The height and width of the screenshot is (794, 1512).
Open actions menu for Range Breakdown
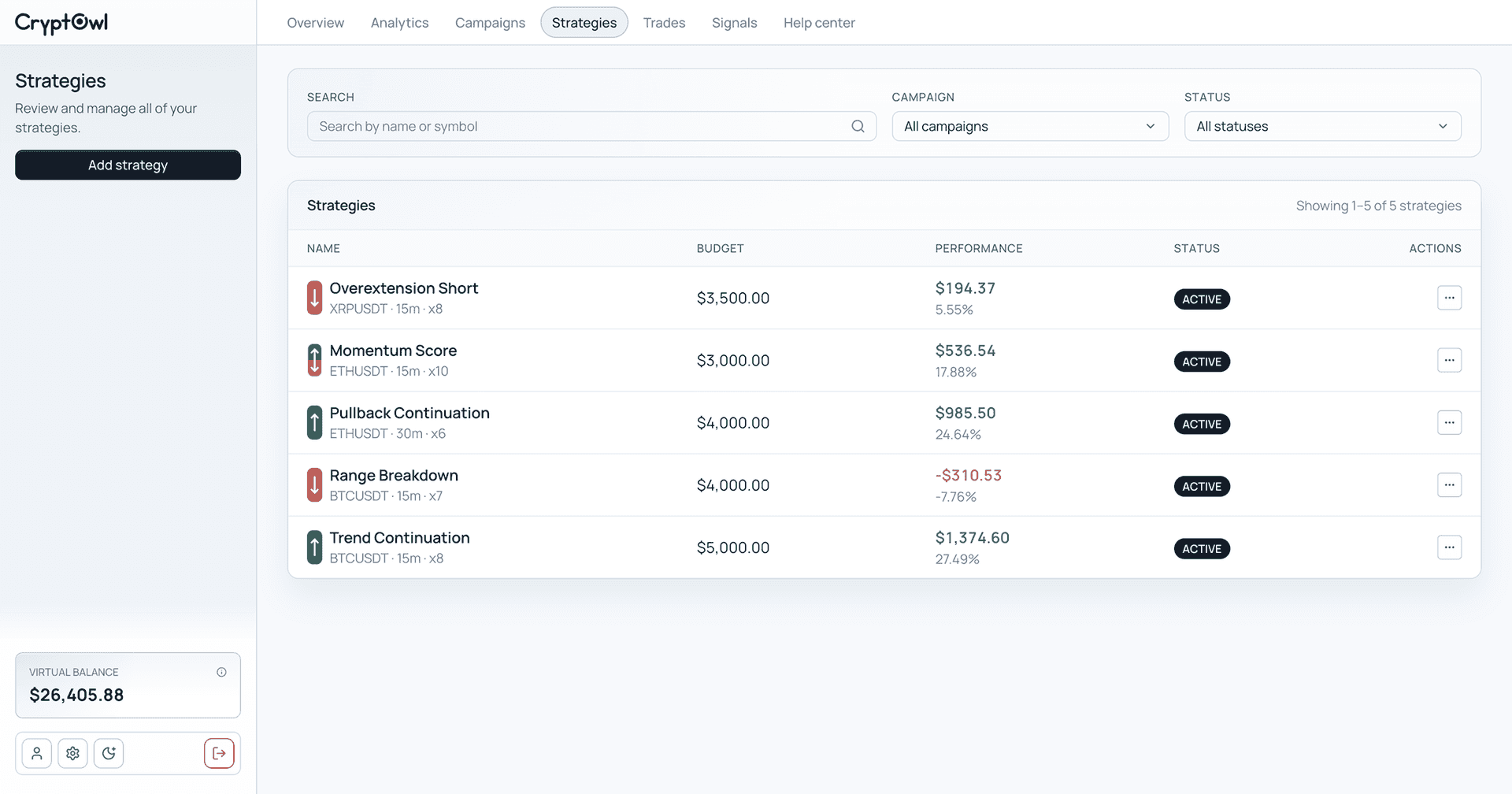[1449, 485]
